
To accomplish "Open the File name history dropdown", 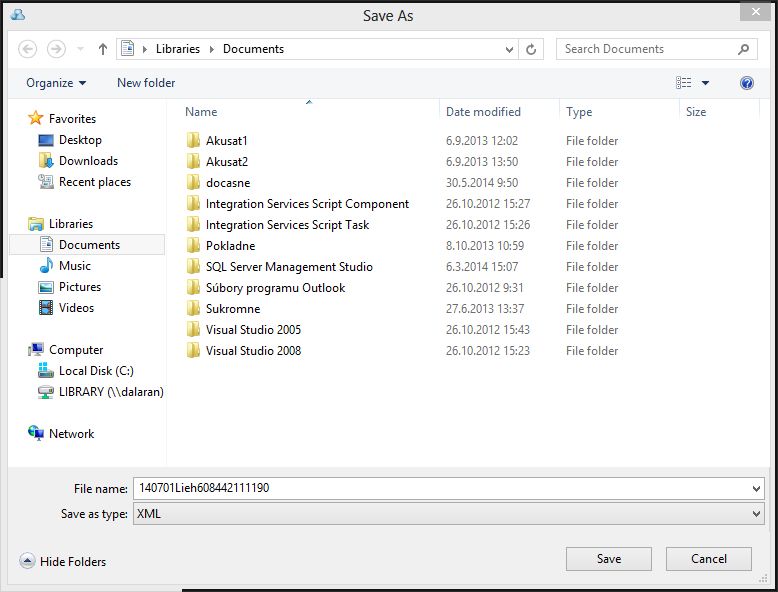I will [755, 489].
